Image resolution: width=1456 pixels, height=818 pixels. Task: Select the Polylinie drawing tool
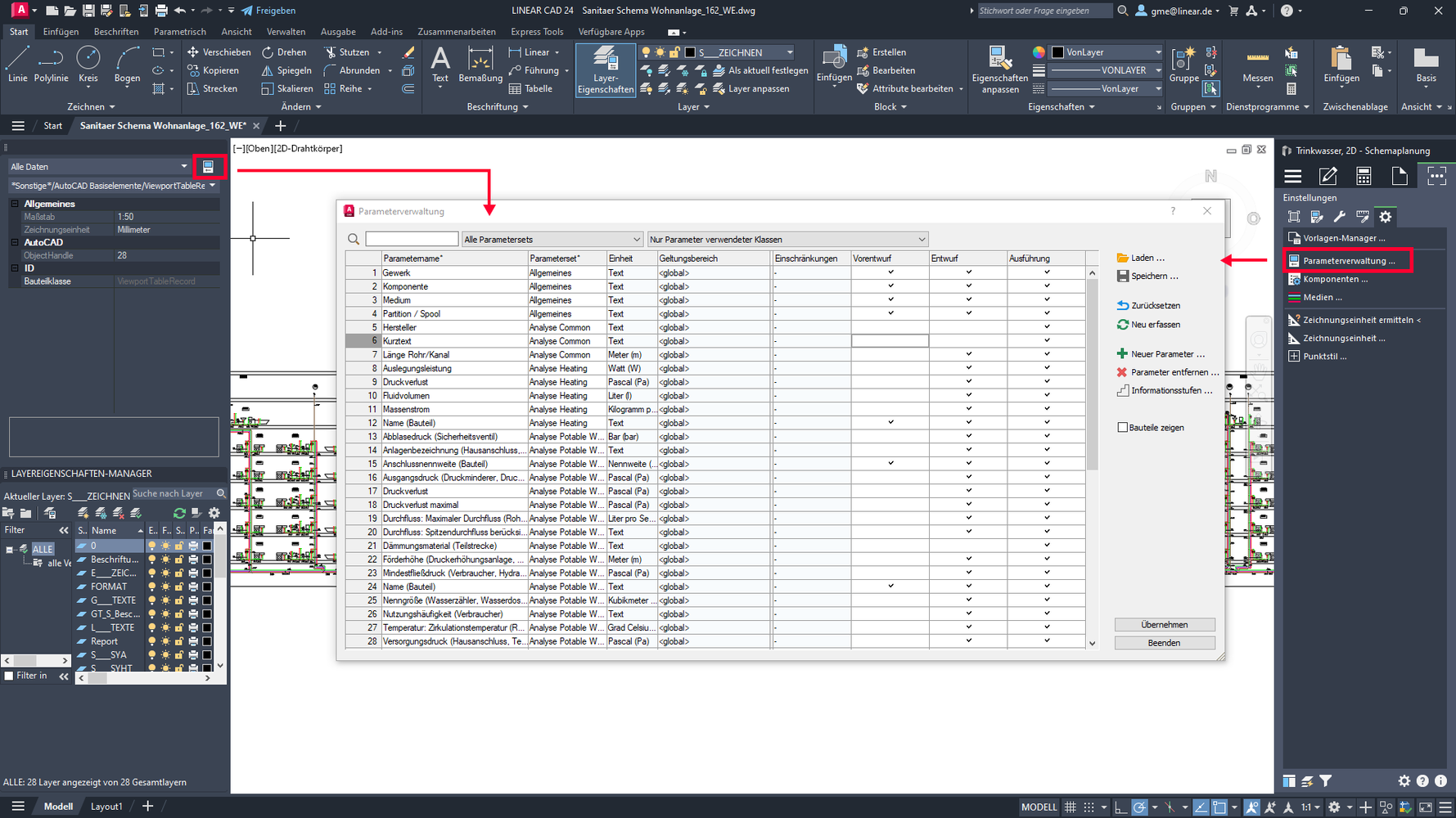click(x=51, y=65)
